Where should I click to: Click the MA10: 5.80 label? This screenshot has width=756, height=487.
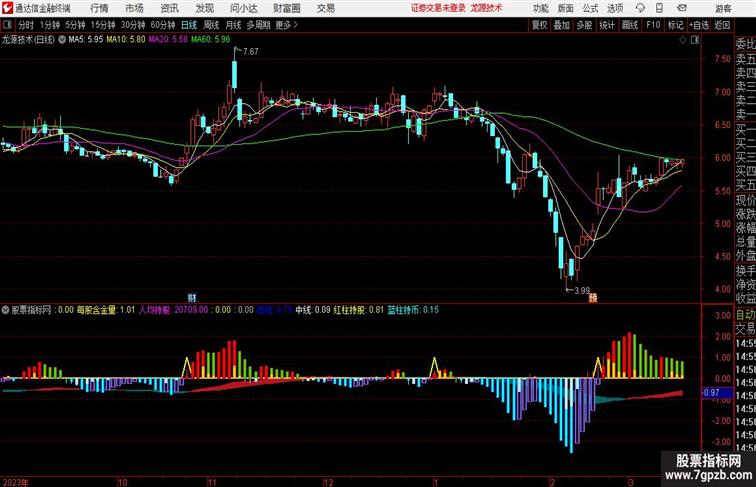(126, 40)
